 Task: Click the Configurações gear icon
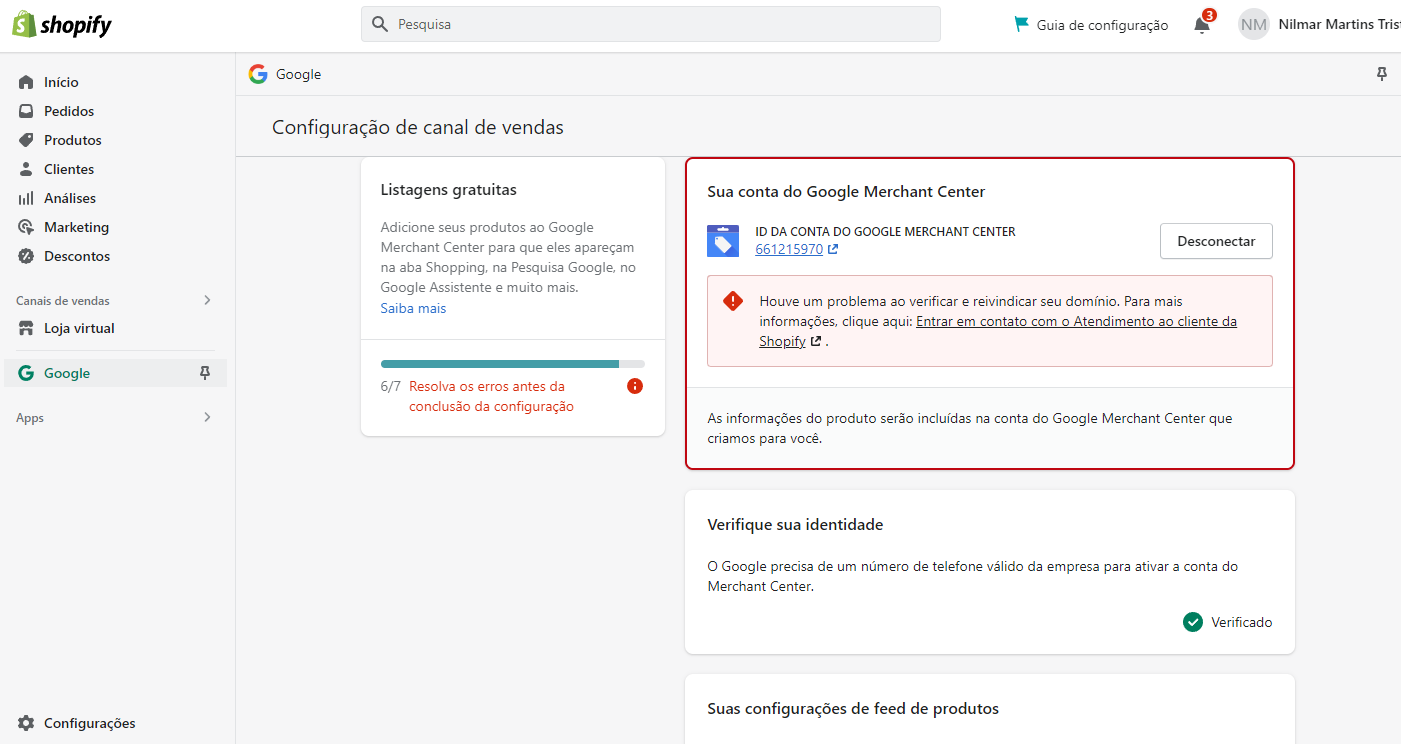click(x=26, y=723)
